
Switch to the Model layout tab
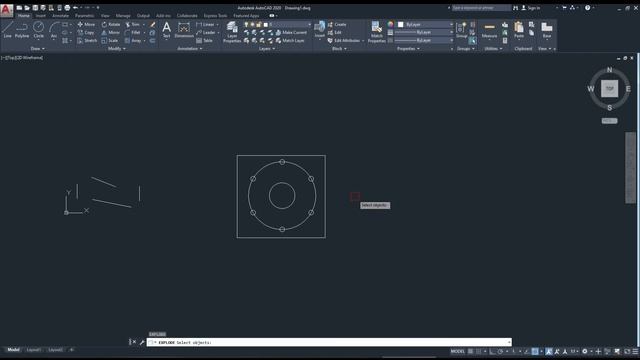coord(13,350)
